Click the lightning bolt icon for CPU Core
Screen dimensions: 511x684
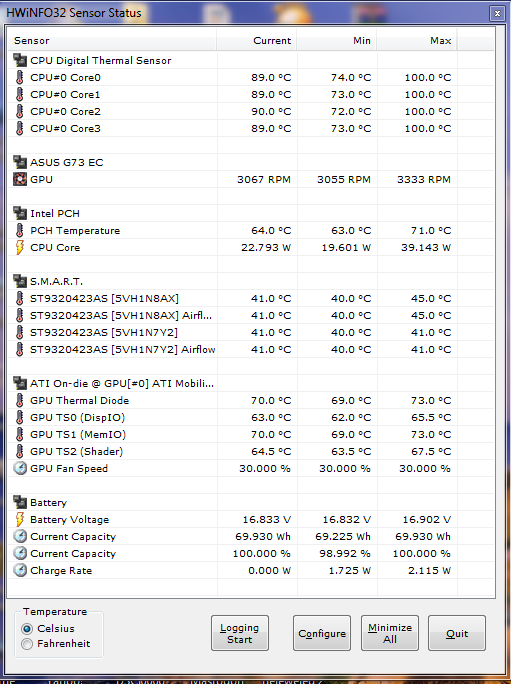click(x=20, y=247)
